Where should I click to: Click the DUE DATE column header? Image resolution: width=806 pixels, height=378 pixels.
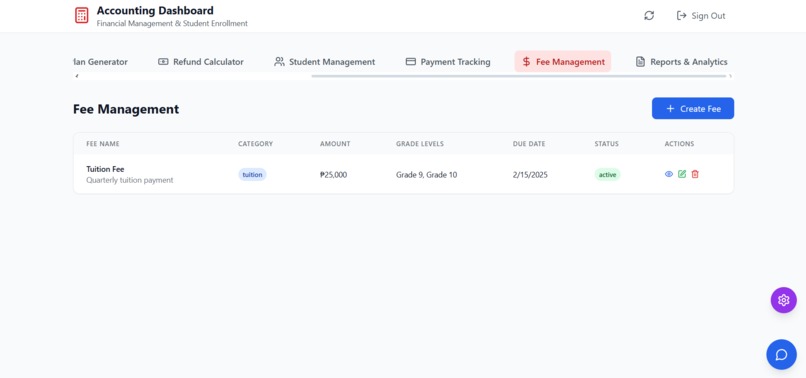click(x=529, y=144)
